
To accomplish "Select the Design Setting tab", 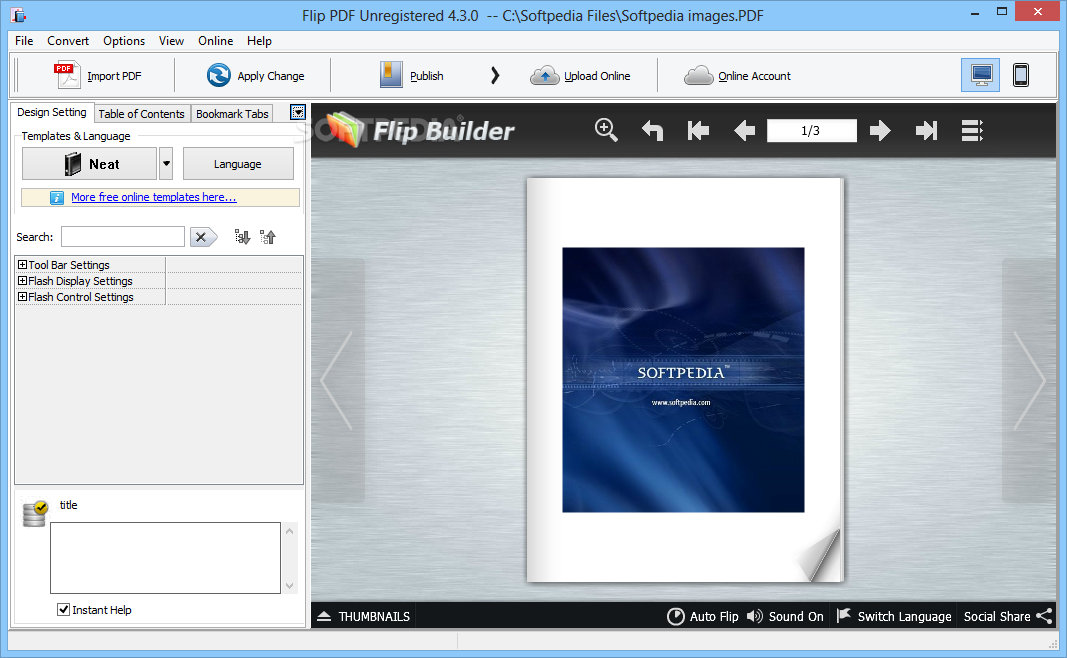I will (x=52, y=112).
